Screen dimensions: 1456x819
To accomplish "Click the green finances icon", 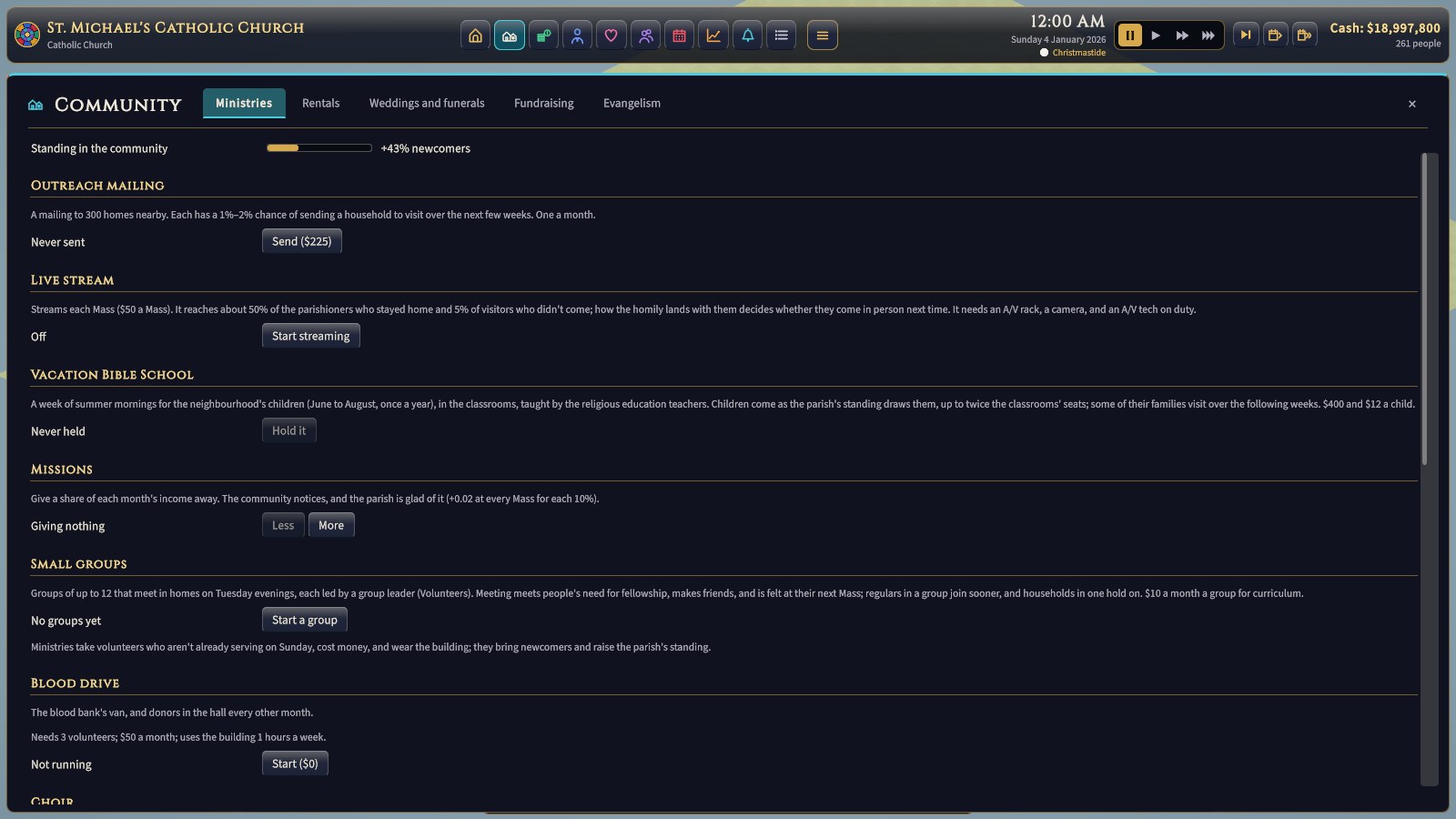I will [543, 35].
